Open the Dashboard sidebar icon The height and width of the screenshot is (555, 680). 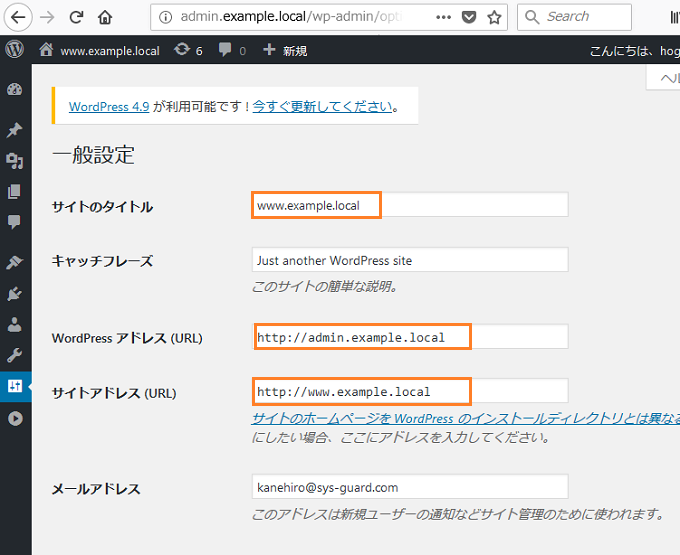[x=15, y=90]
